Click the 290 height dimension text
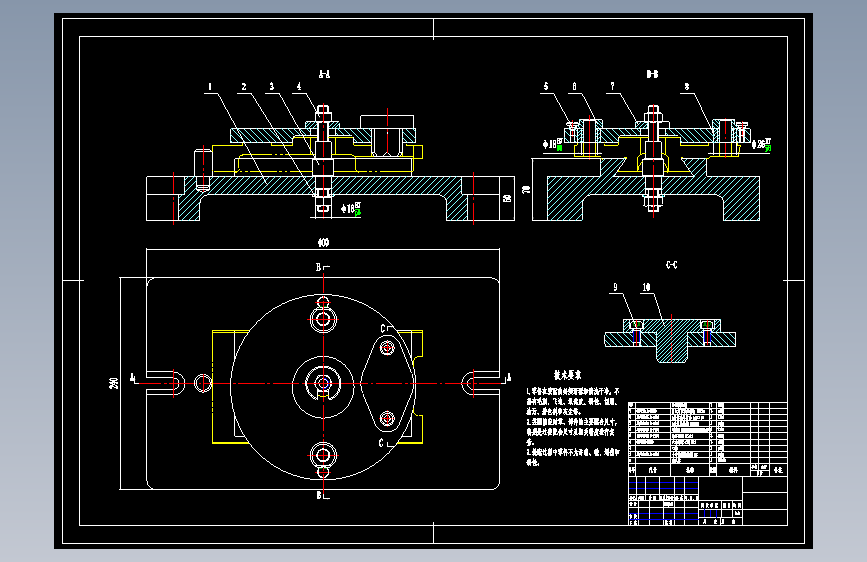 [x=114, y=383]
